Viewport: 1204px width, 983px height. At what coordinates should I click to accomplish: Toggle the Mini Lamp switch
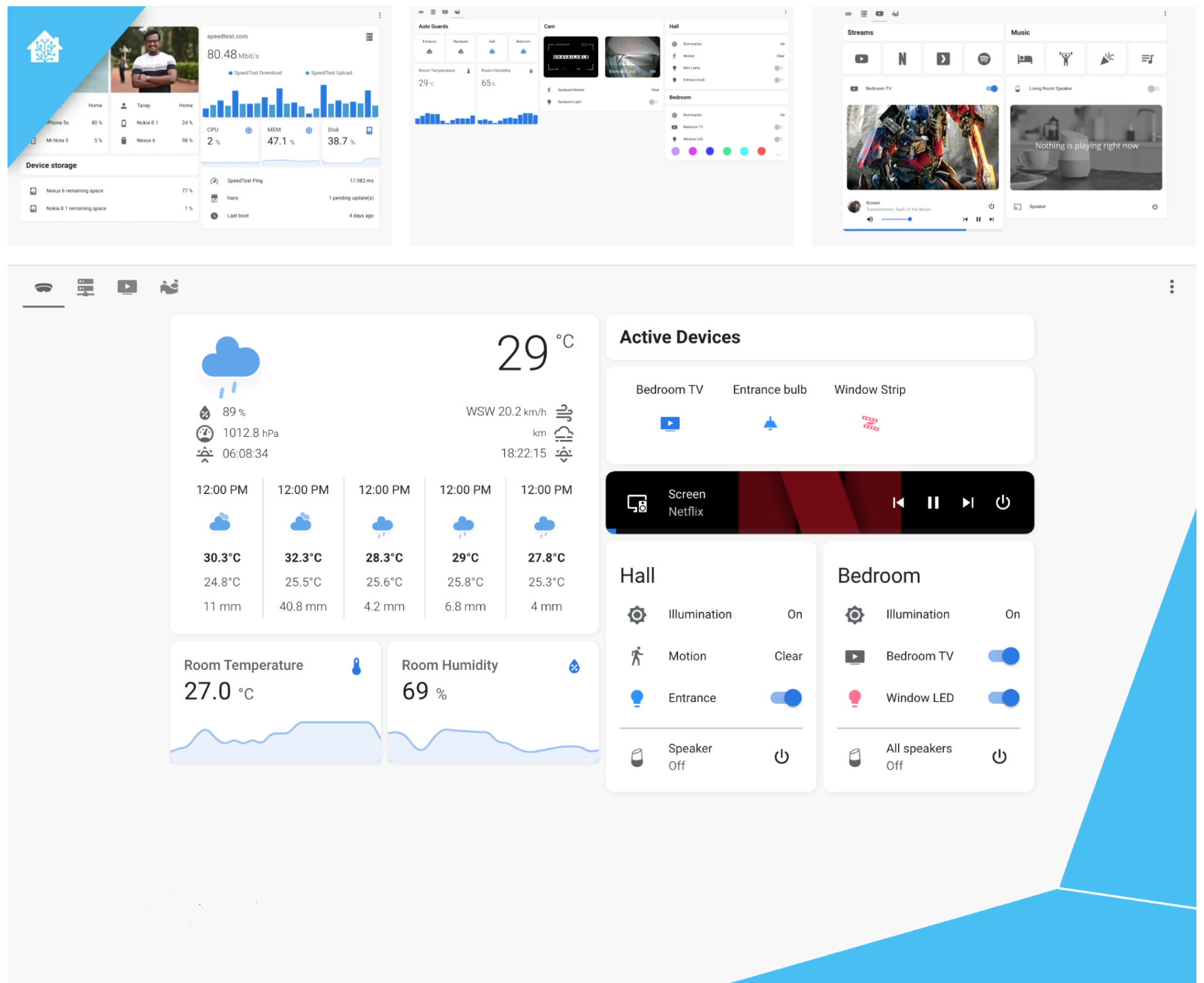pyautogui.click(x=779, y=68)
